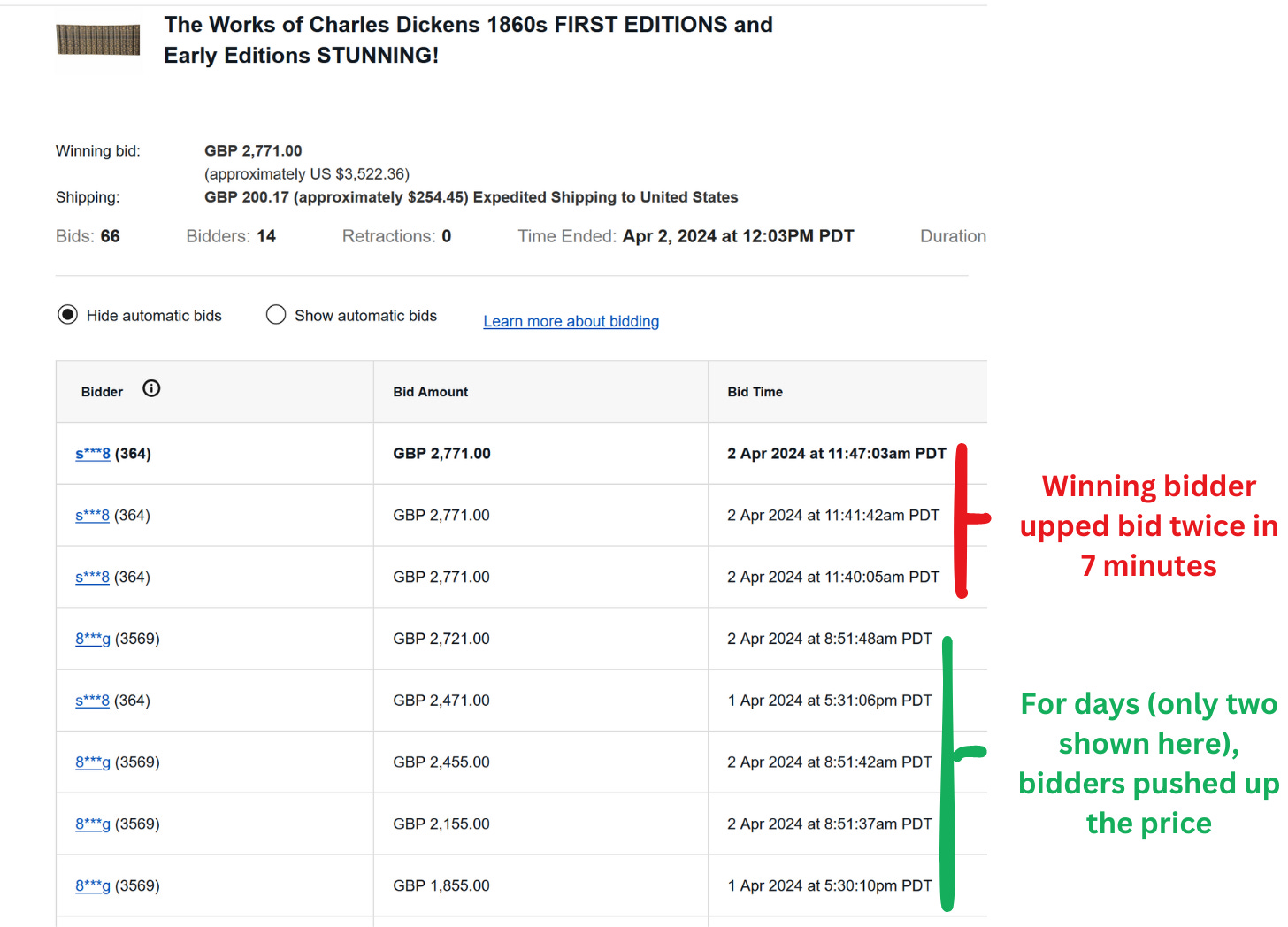This screenshot has width=1288, height=927.
Task: Click the info icon beside Bidder header
Action: [151, 388]
